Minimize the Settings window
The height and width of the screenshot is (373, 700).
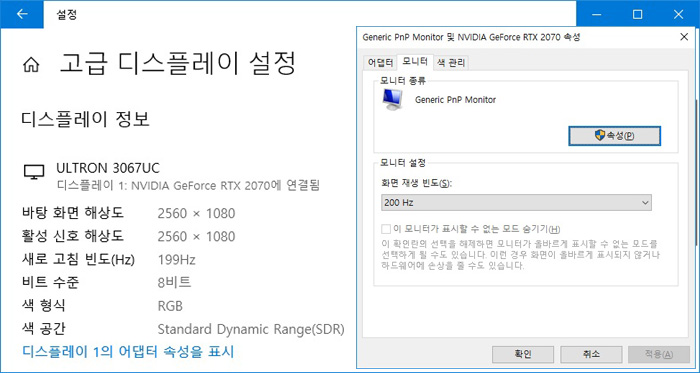point(596,14)
